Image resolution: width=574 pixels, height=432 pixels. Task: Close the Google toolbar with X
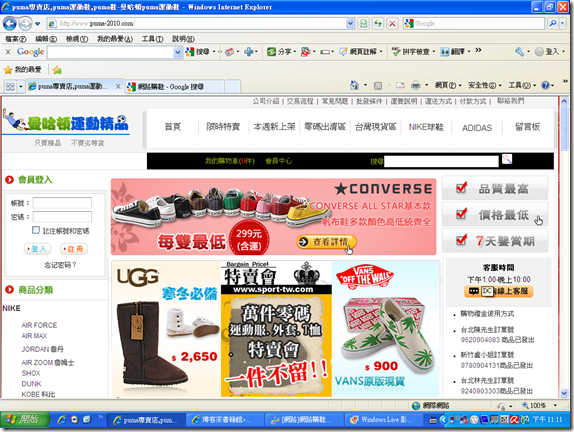8,52
